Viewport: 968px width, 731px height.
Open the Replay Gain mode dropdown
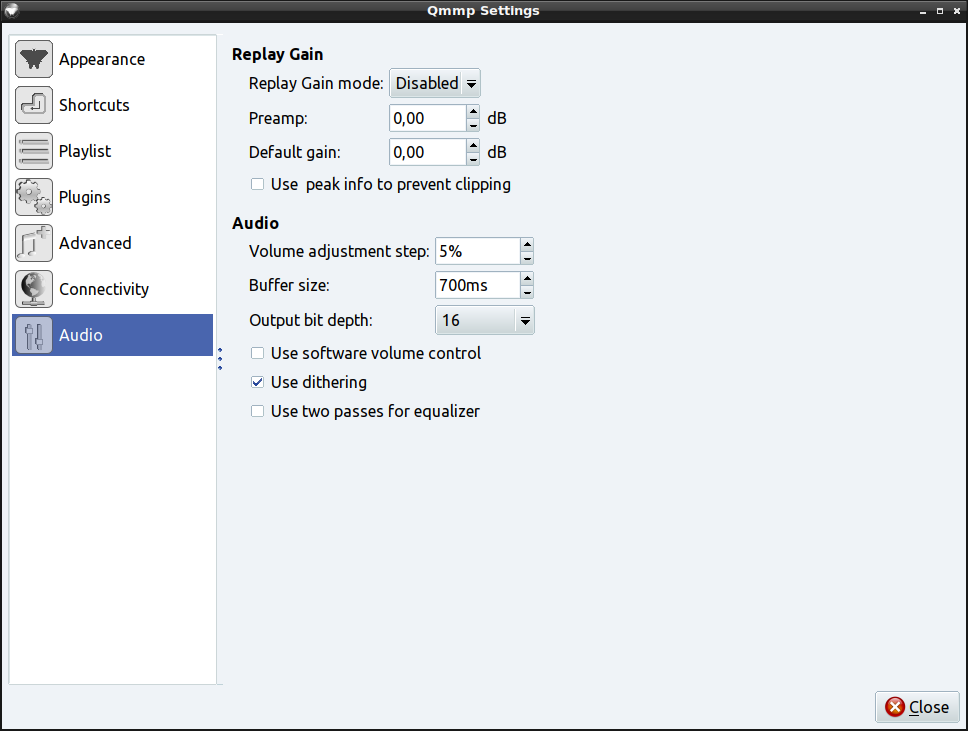click(435, 84)
